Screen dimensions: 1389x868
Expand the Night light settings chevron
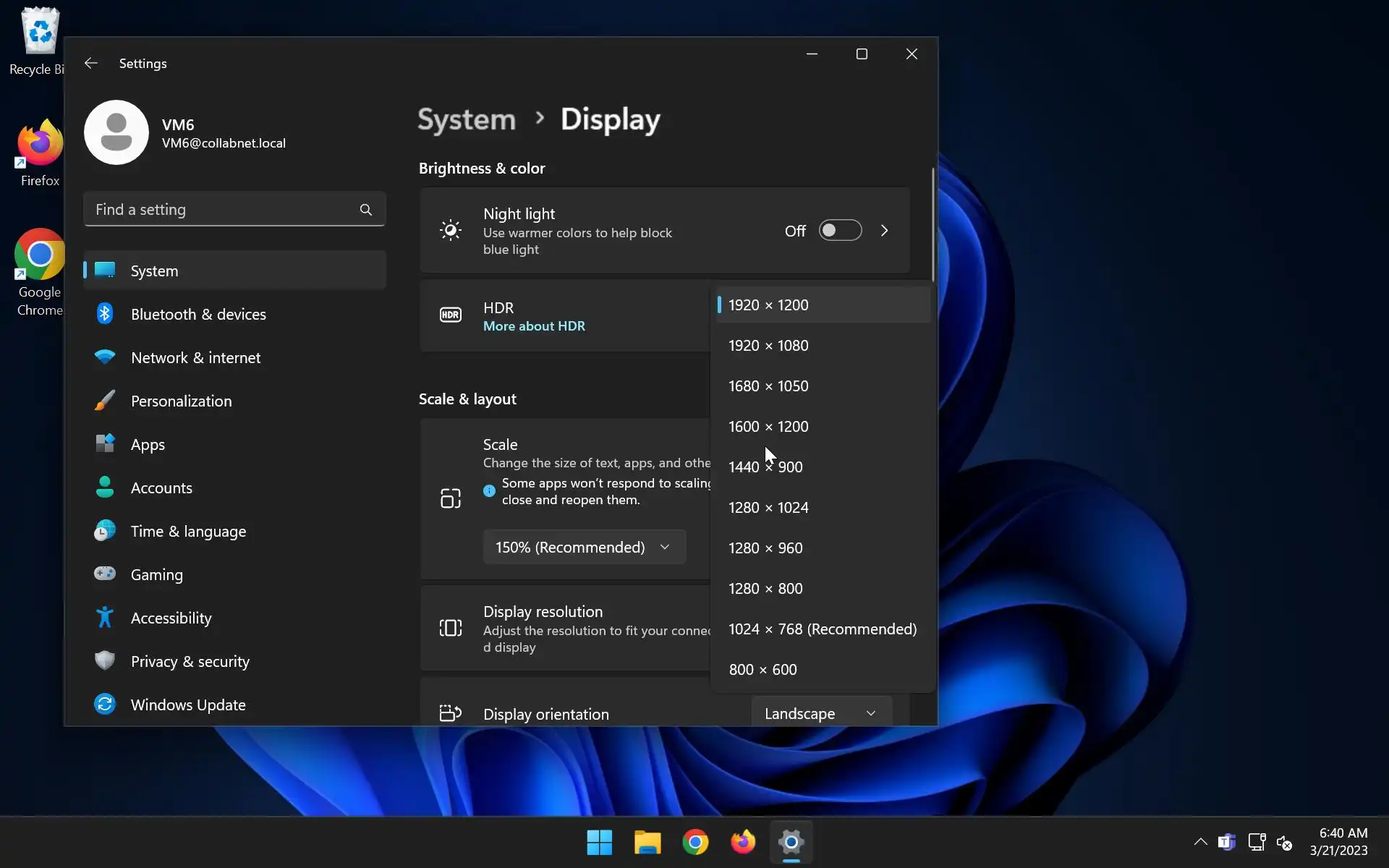[x=884, y=231]
